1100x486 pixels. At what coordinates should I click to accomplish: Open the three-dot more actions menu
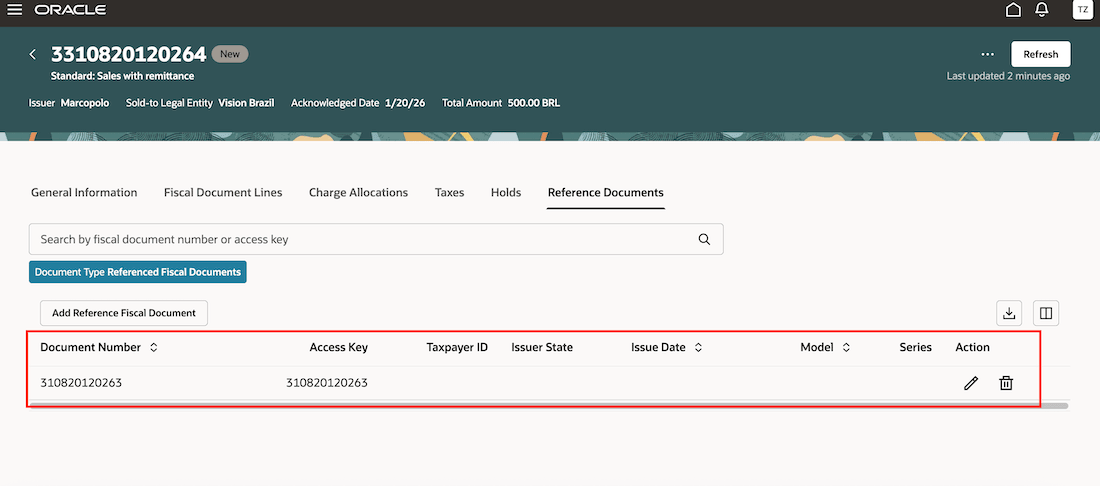click(x=987, y=54)
